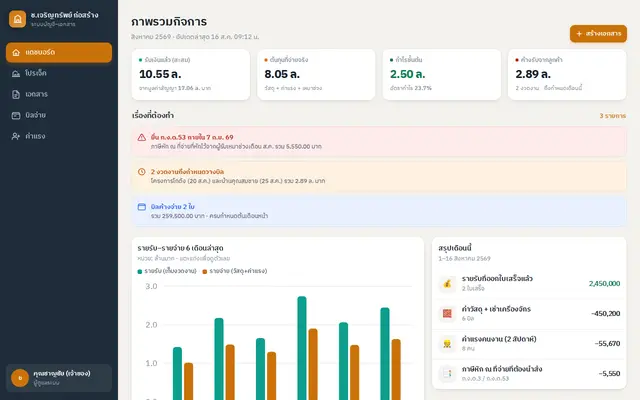Click the green 2,450,000 income amount
Image resolution: width=640 pixels, height=400 pixels.
(x=604, y=284)
